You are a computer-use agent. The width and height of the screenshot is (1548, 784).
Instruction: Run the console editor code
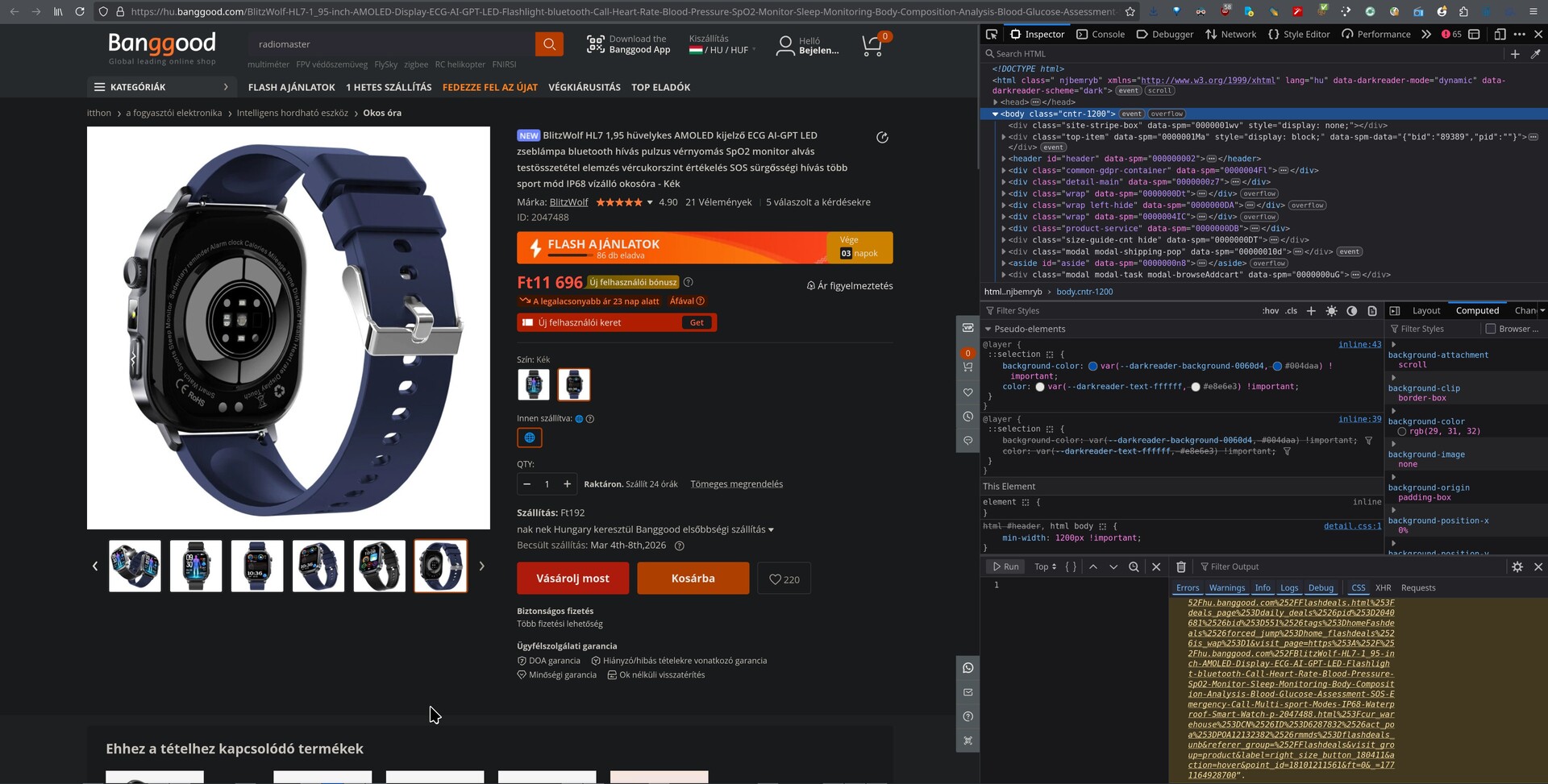[x=1005, y=567]
